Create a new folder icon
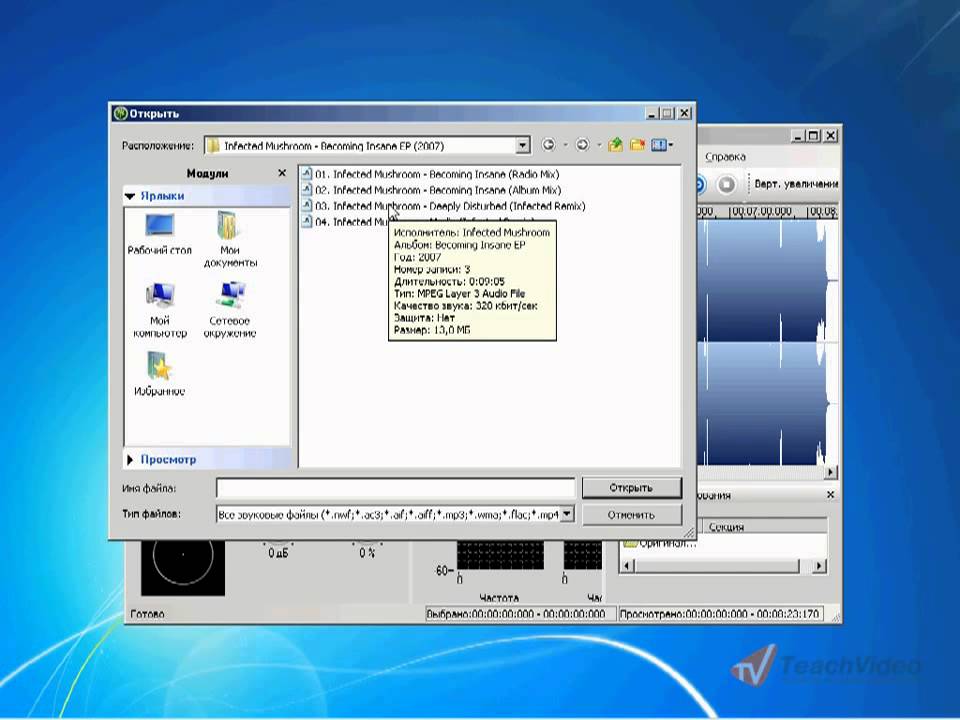This screenshot has width=960, height=720. pos(637,145)
